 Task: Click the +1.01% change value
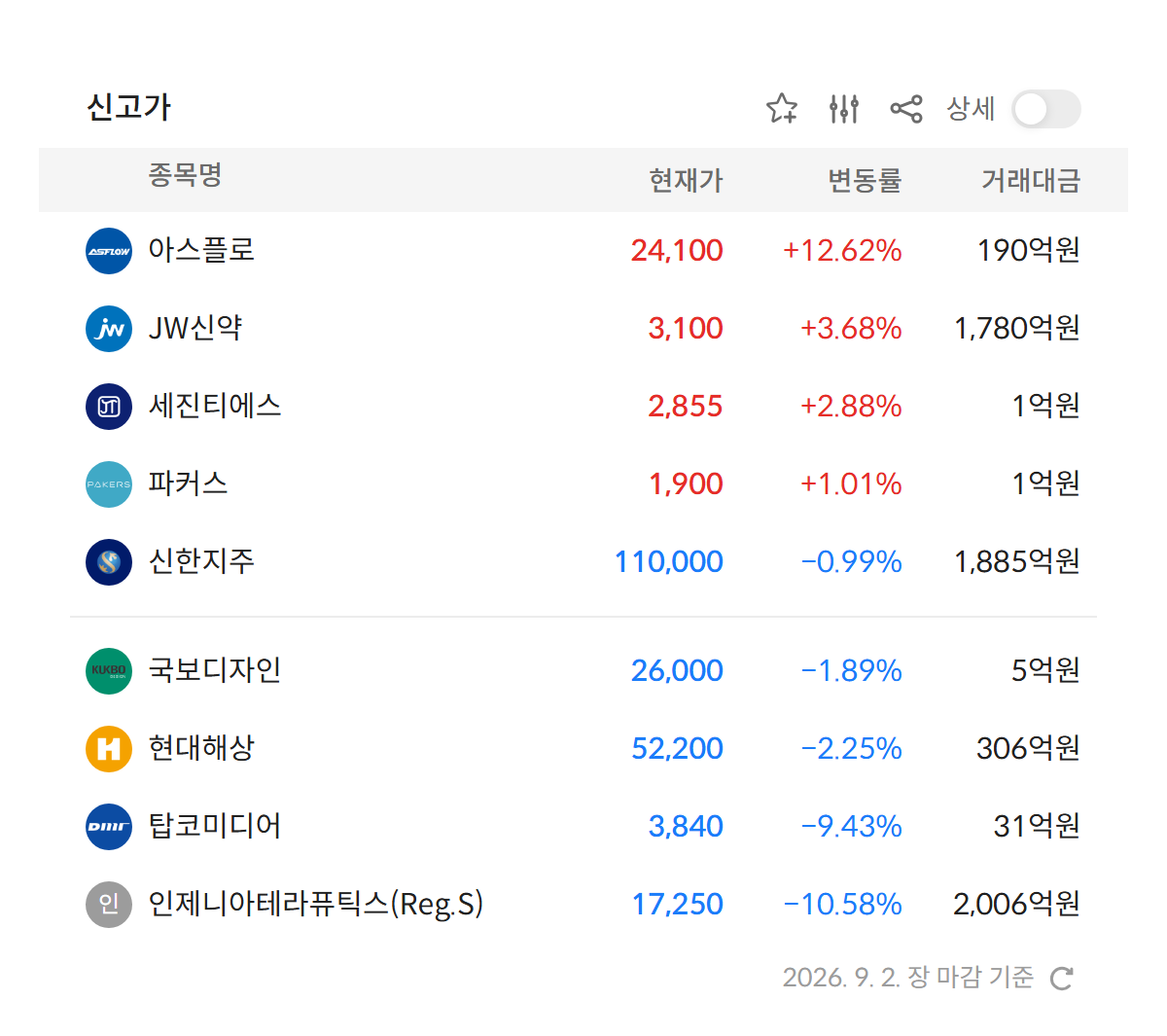(851, 484)
